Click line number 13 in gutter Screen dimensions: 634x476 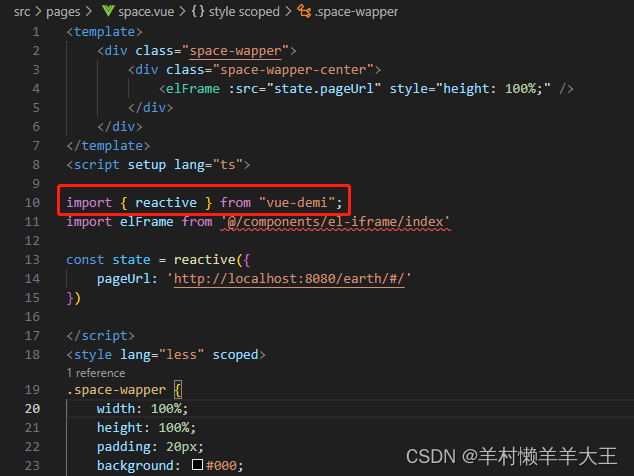pyautogui.click(x=32, y=260)
